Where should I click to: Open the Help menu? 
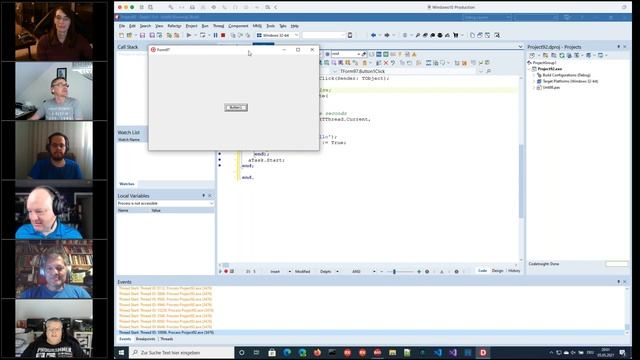pos(295,26)
